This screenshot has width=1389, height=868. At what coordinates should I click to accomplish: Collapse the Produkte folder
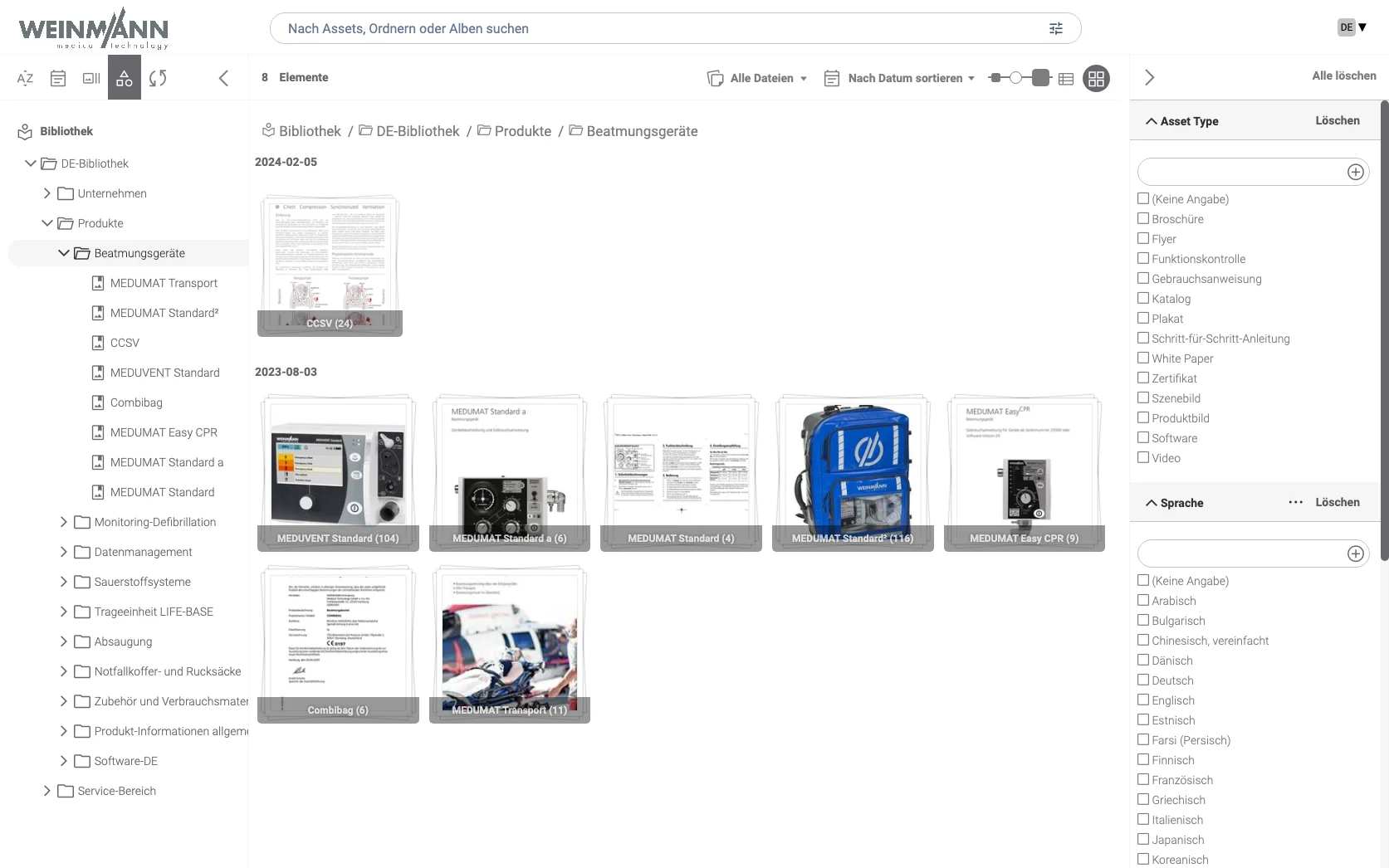47,223
